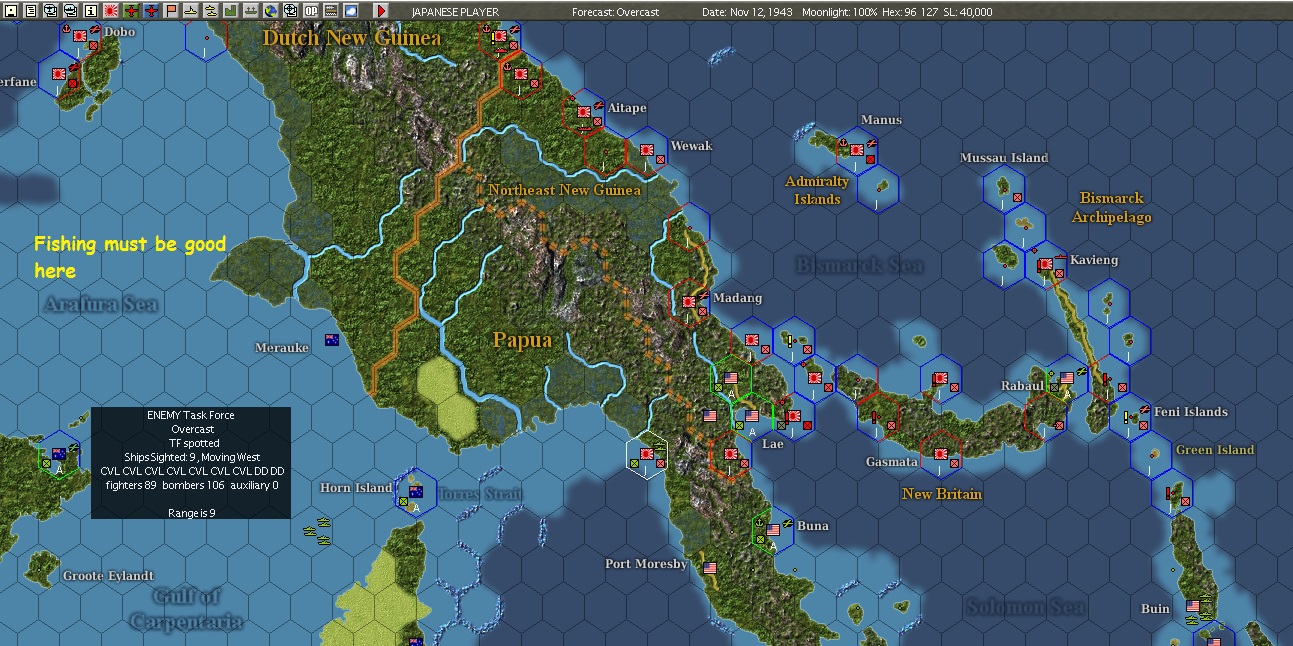The image size is (1293, 646).
Task: Click the red arrow end-turn icon
Action: pyautogui.click(x=381, y=11)
